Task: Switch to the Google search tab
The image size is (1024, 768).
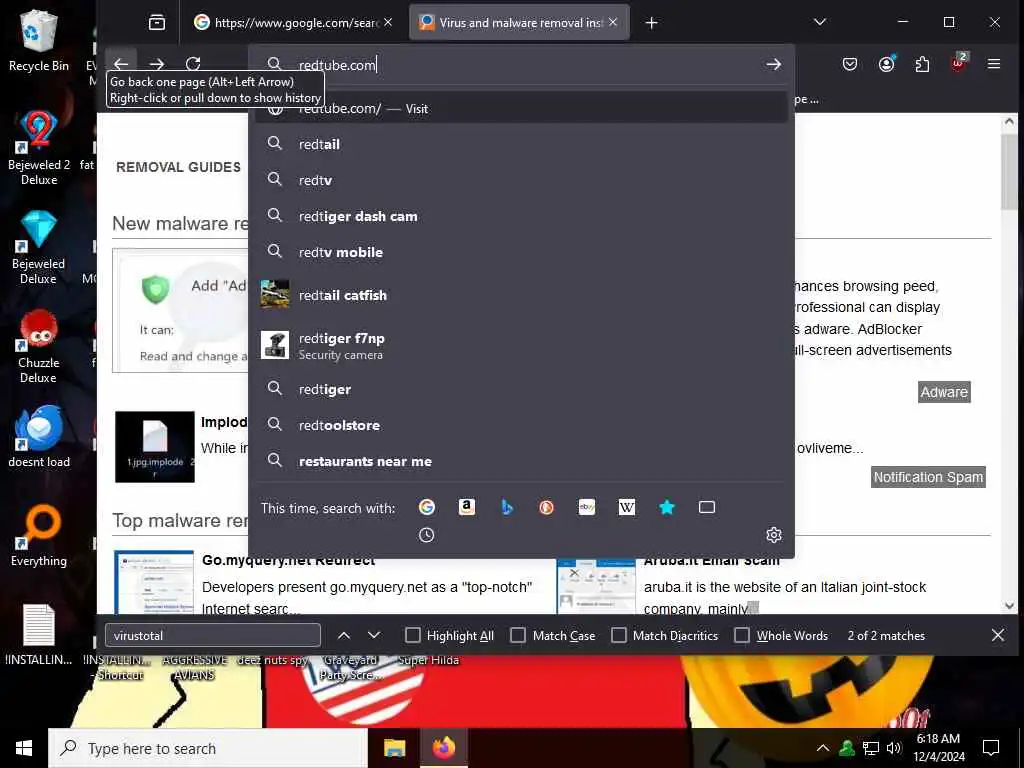Action: (x=287, y=23)
